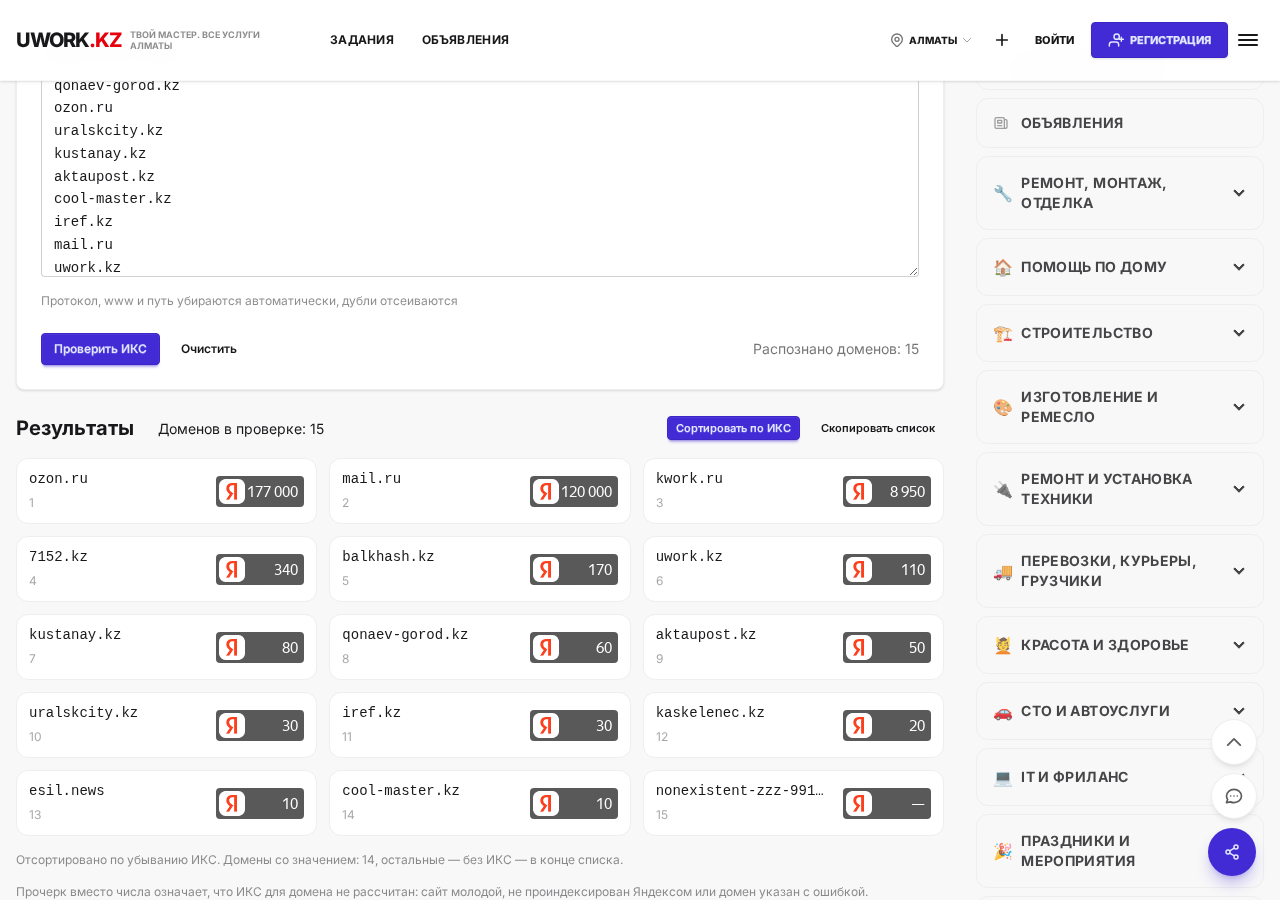The width and height of the screenshot is (1280, 900).
Task: Click the plug icon for Ремонт и установка техники
Action: coord(1002,489)
